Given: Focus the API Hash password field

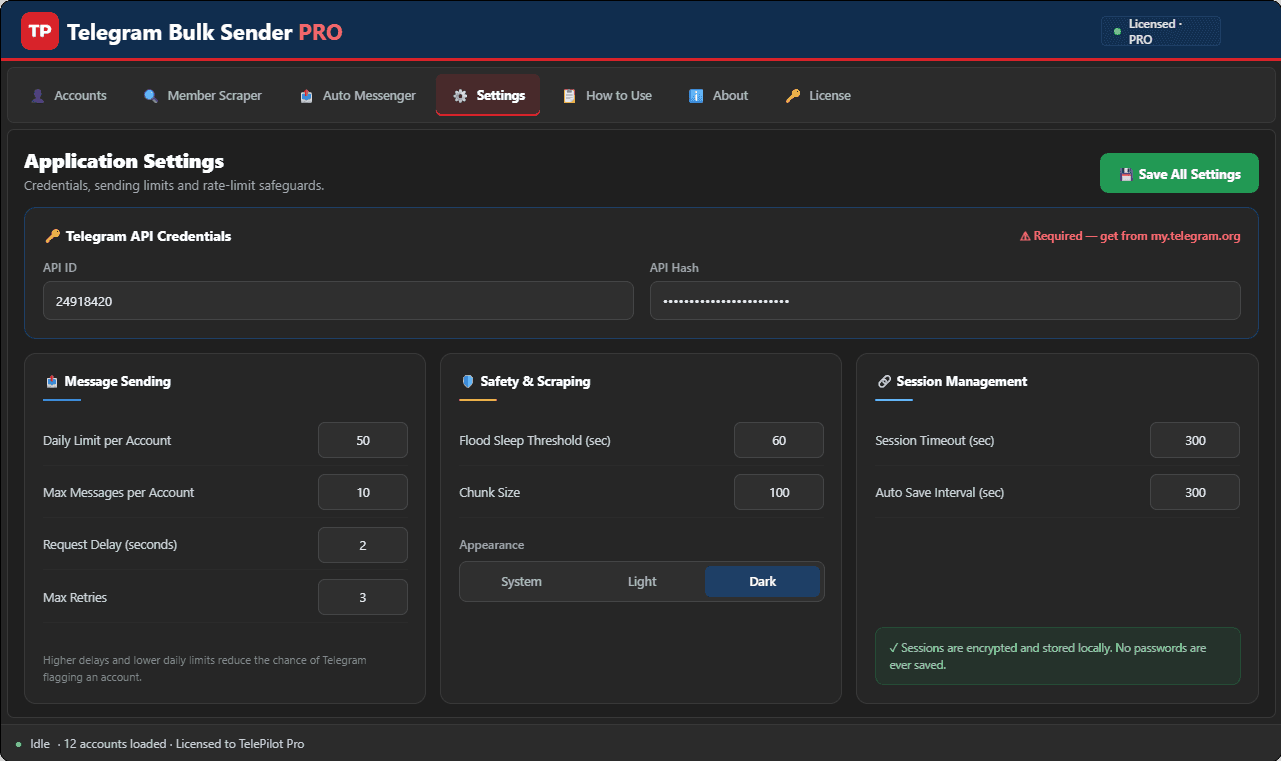Looking at the screenshot, I should (945, 301).
